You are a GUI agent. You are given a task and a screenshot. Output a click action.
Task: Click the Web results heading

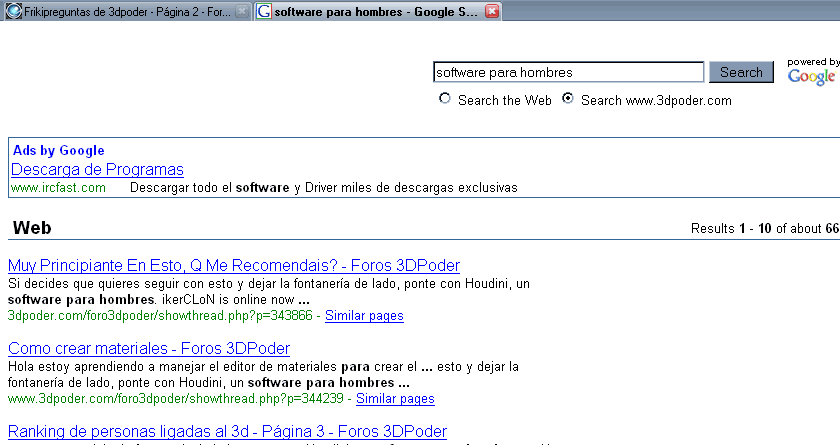tap(32, 228)
